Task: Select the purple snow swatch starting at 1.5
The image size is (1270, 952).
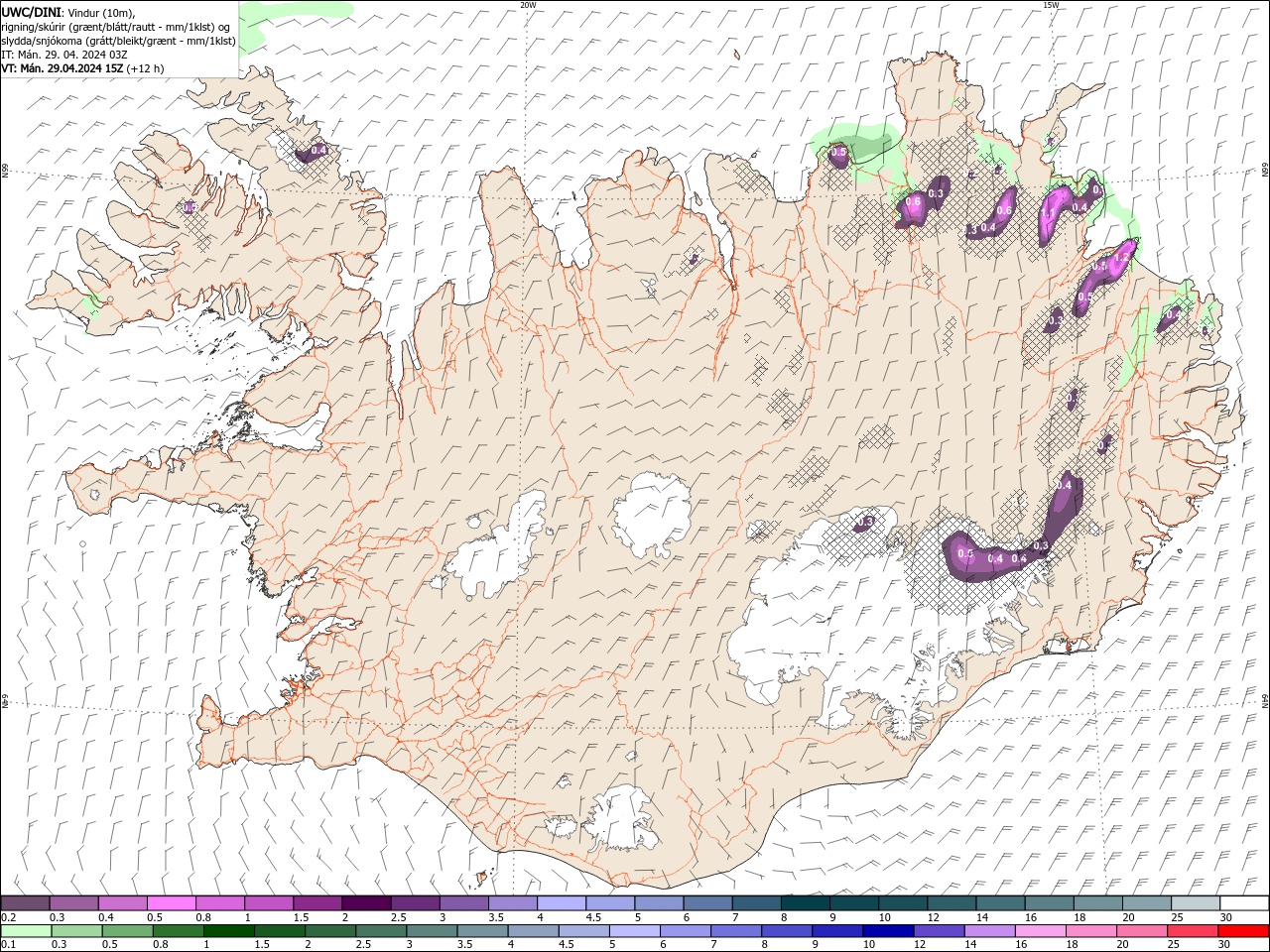Action: [x=317, y=903]
